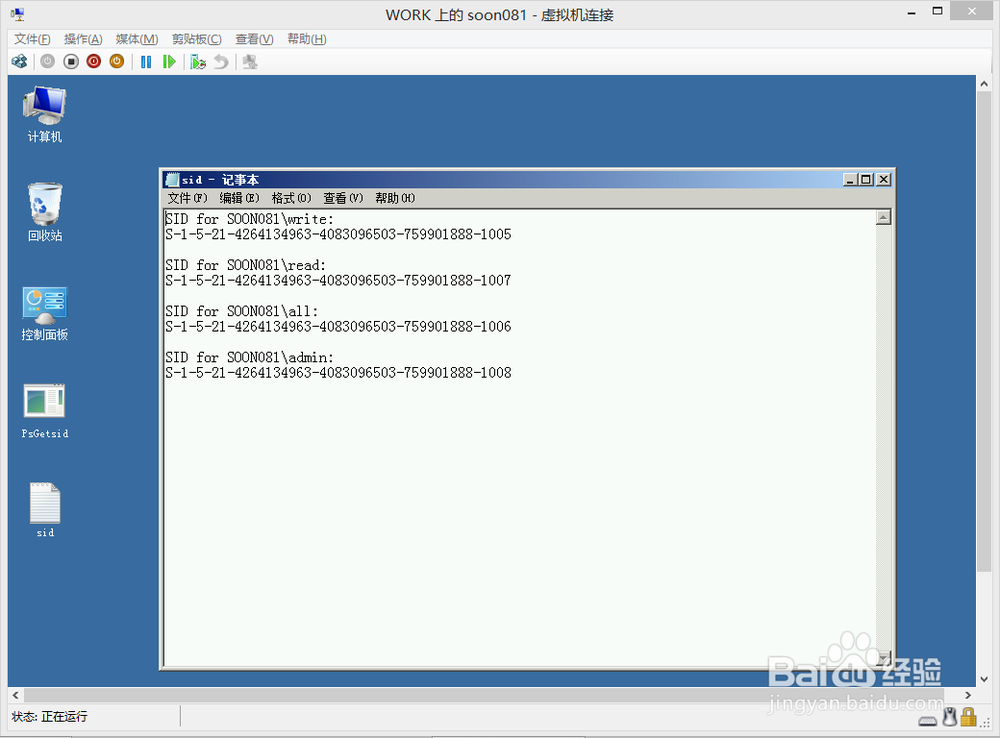The image size is (1000, 738).
Task: Minimize the virtual machine connection window
Action: point(912,11)
